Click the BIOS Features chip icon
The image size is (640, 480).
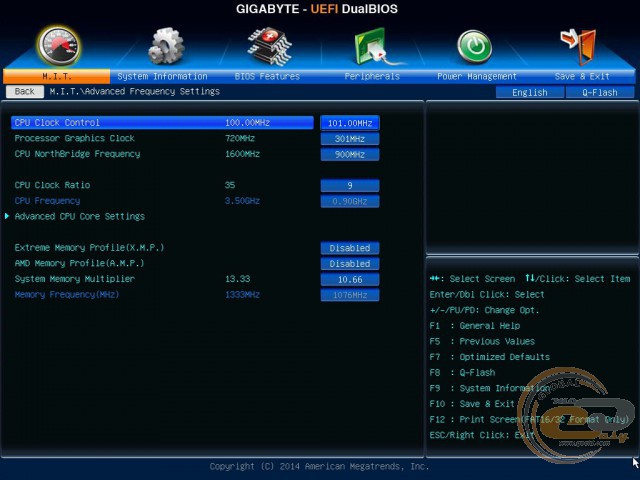(x=269, y=47)
